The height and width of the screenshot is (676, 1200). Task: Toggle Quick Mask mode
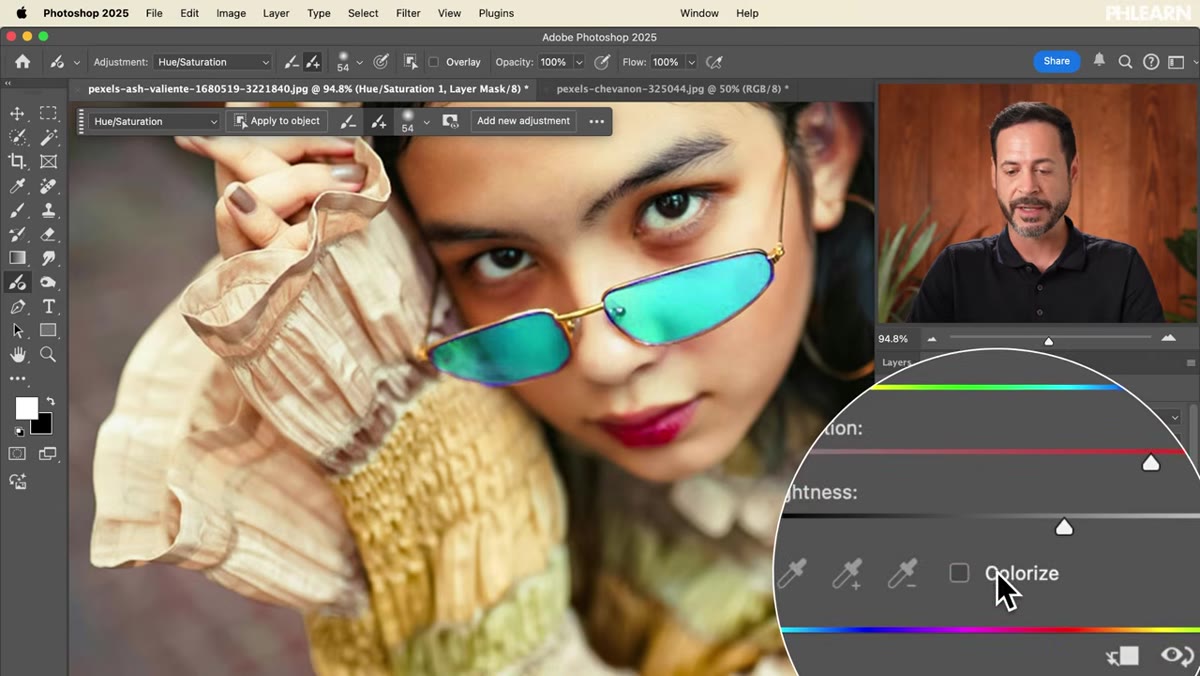pos(17,454)
